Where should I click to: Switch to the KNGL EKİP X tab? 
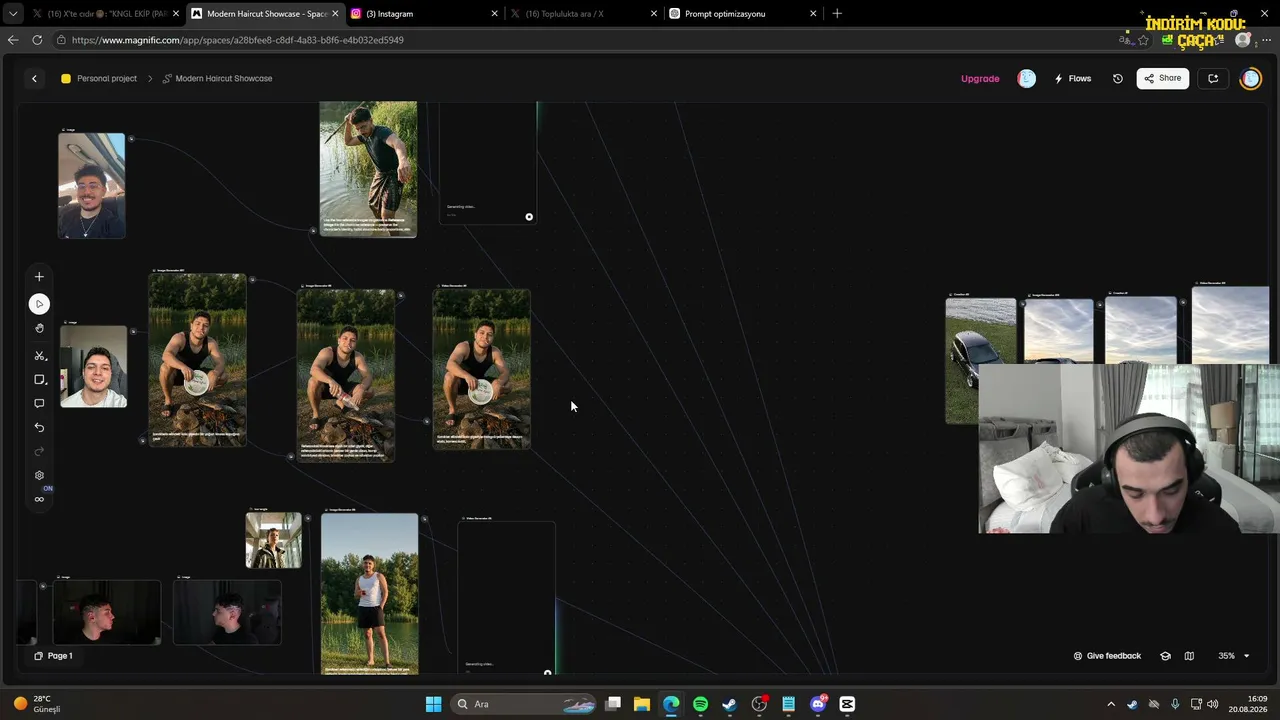click(105, 14)
